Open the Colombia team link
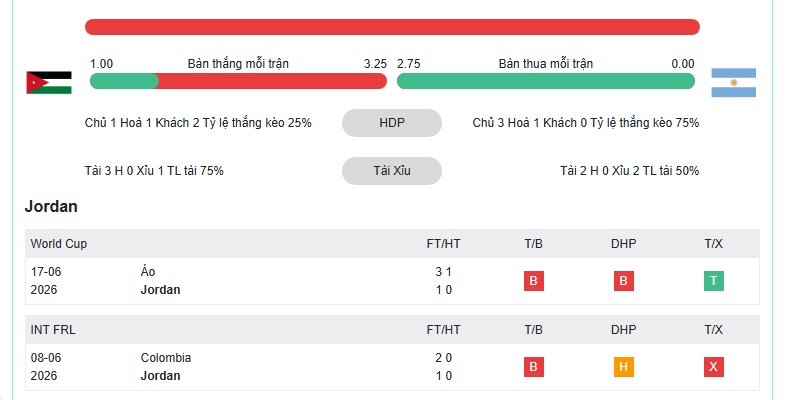The height and width of the screenshot is (400, 800). 166,358
